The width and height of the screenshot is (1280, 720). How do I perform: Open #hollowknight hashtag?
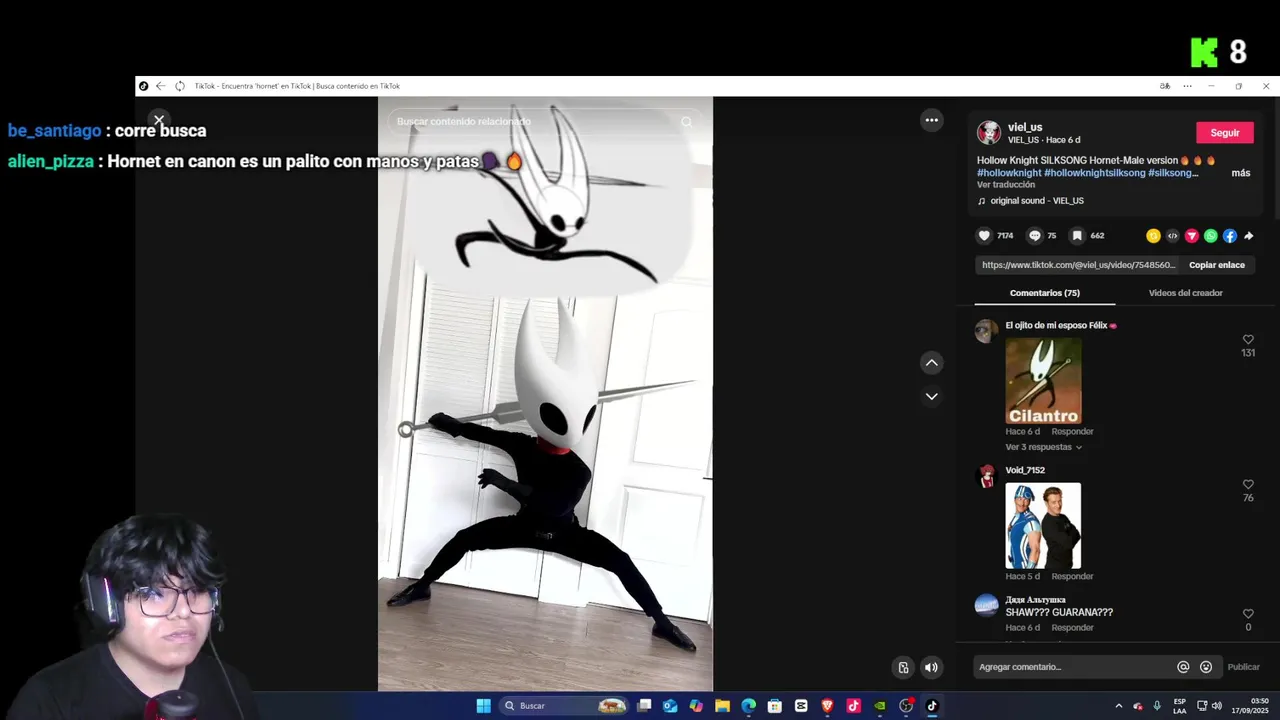click(x=1009, y=173)
